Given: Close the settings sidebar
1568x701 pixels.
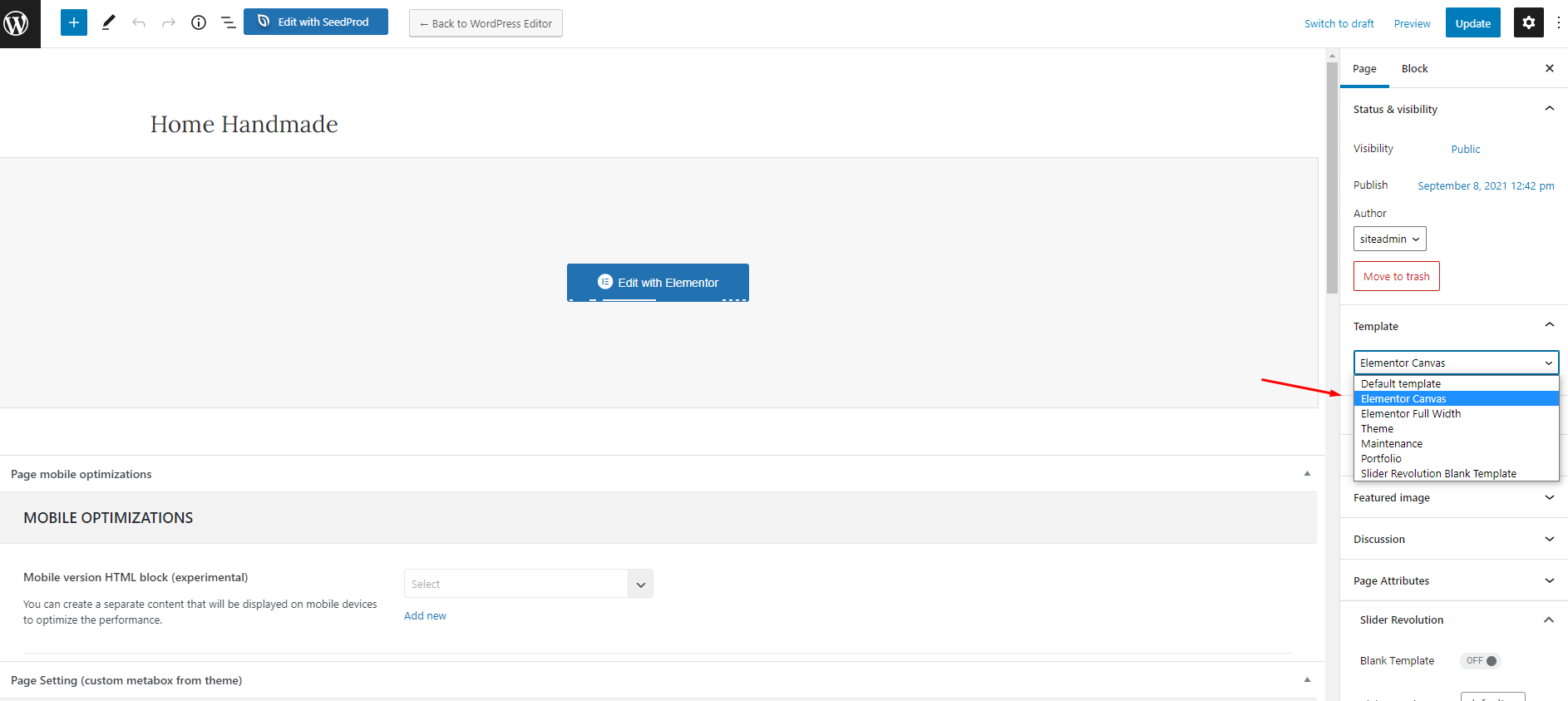Looking at the screenshot, I should 1550,68.
